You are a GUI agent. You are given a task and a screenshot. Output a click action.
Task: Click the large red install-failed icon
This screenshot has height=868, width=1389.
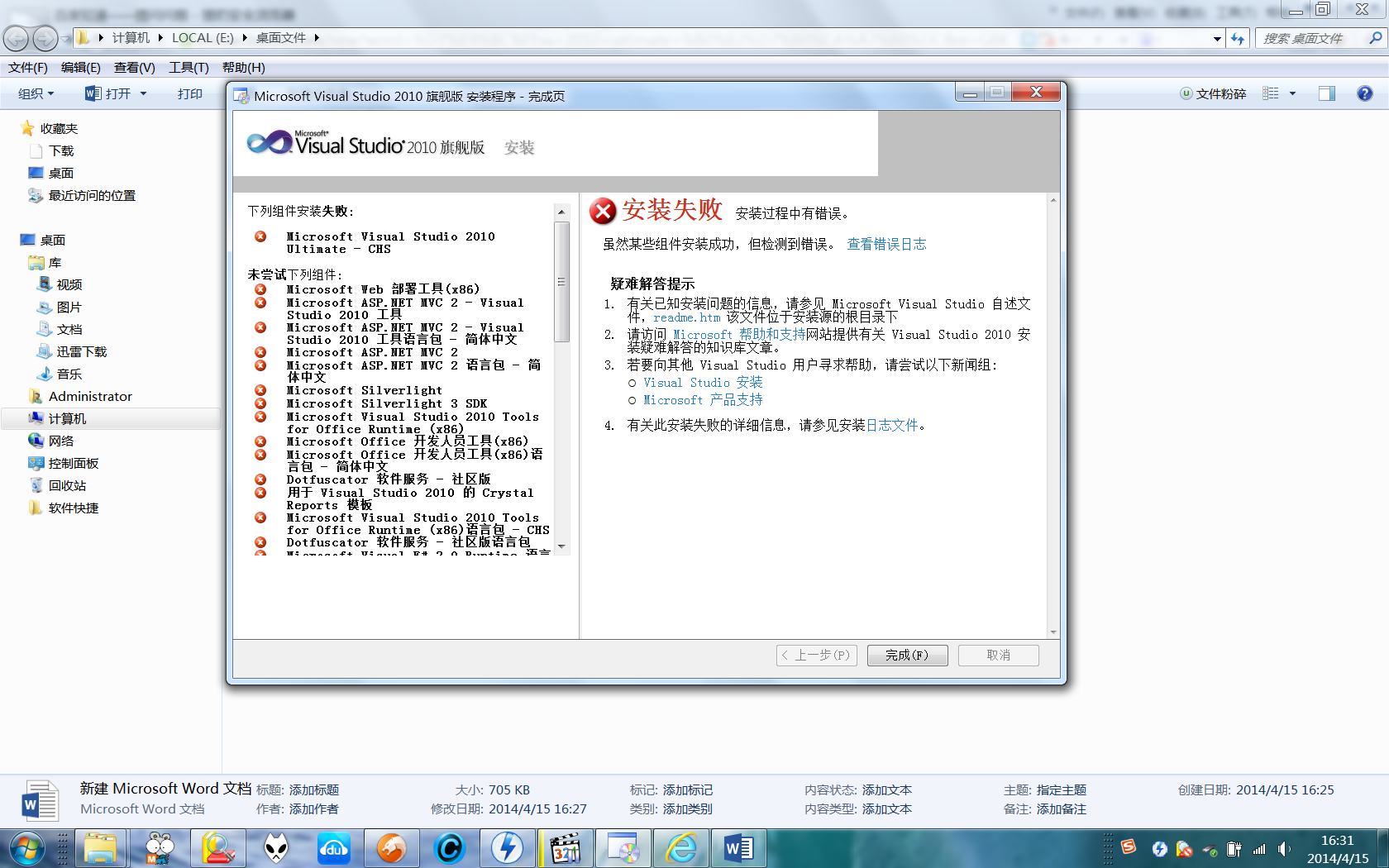603,211
